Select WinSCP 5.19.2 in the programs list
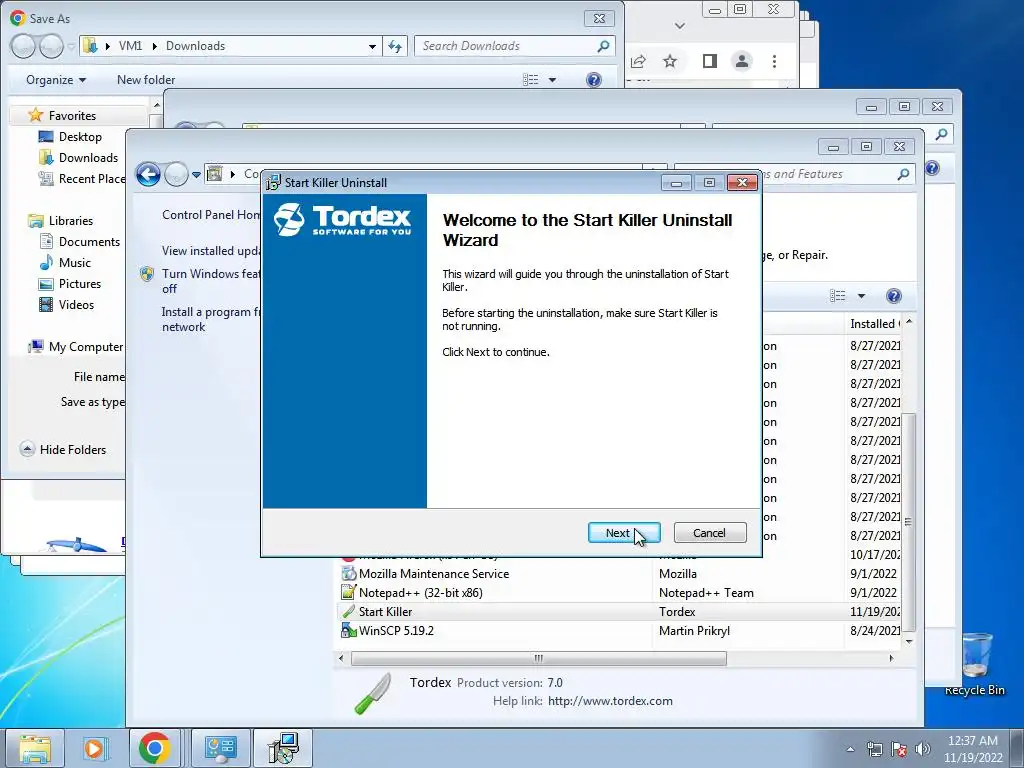 click(618, 631)
